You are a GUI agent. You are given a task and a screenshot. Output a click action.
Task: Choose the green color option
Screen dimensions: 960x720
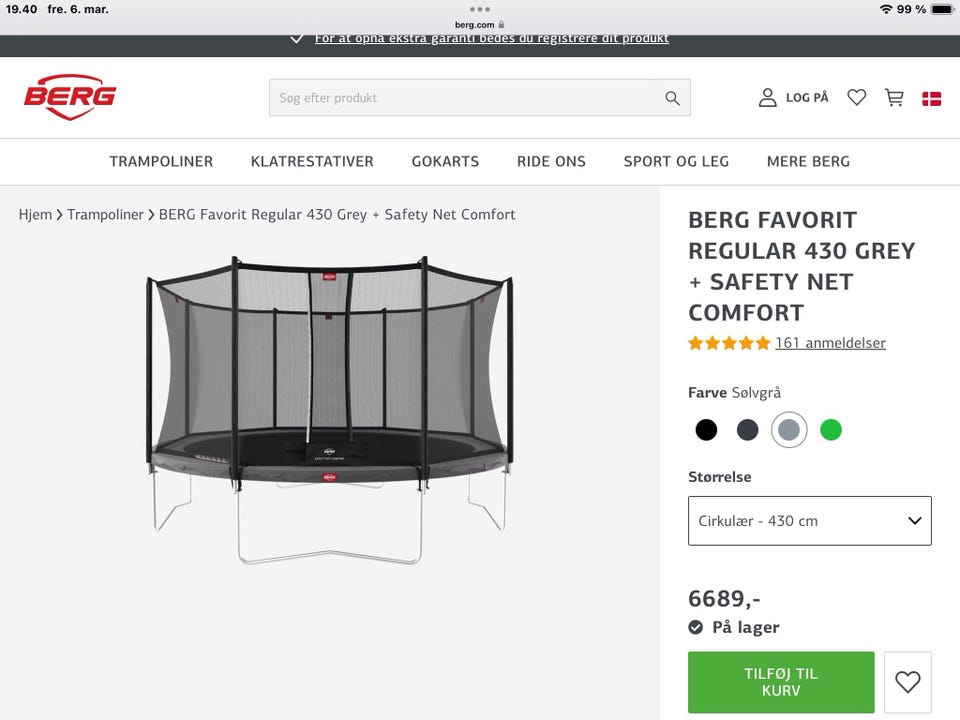pos(831,430)
